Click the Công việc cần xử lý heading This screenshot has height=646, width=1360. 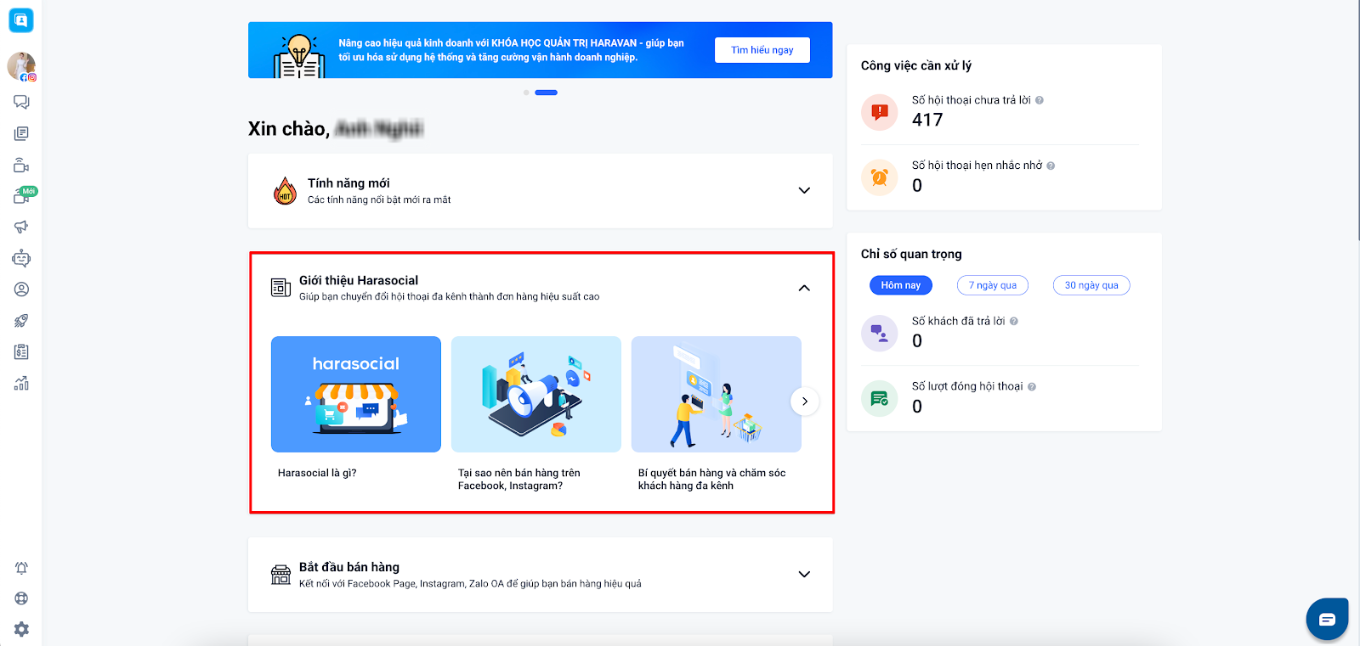coord(916,66)
